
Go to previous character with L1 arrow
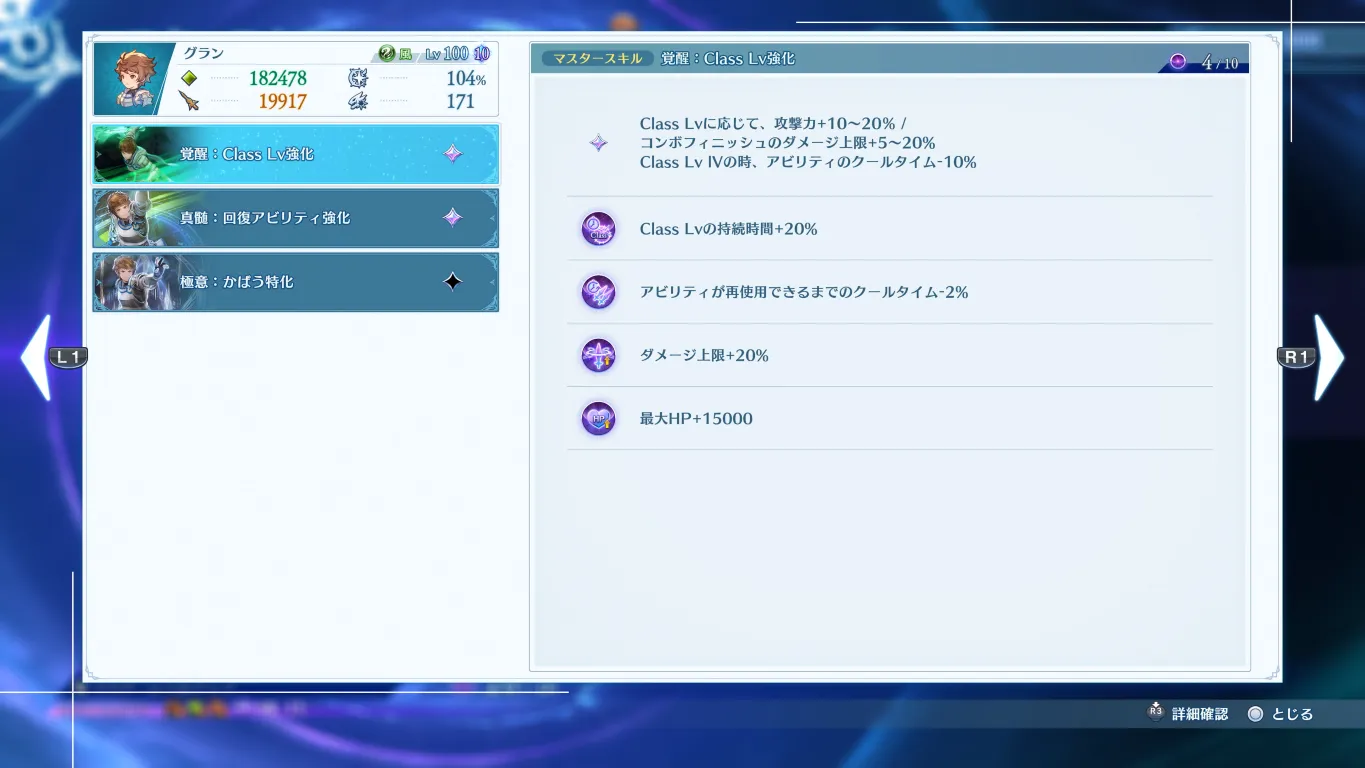pyautogui.click(x=52, y=357)
